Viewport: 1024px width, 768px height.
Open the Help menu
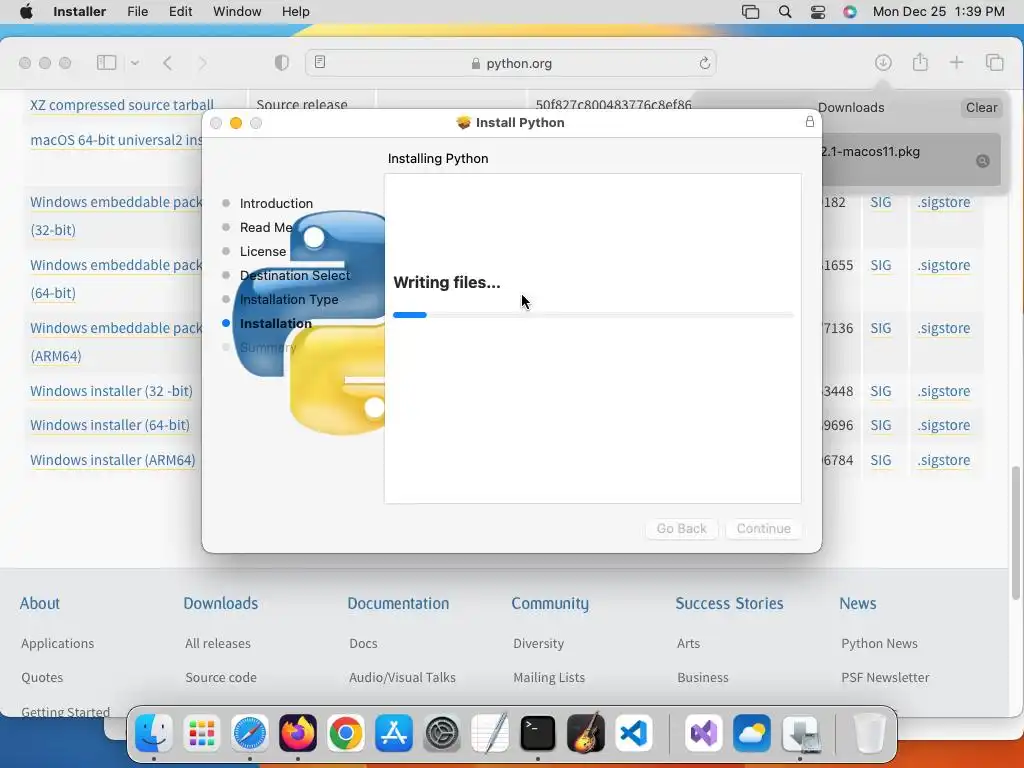295,12
